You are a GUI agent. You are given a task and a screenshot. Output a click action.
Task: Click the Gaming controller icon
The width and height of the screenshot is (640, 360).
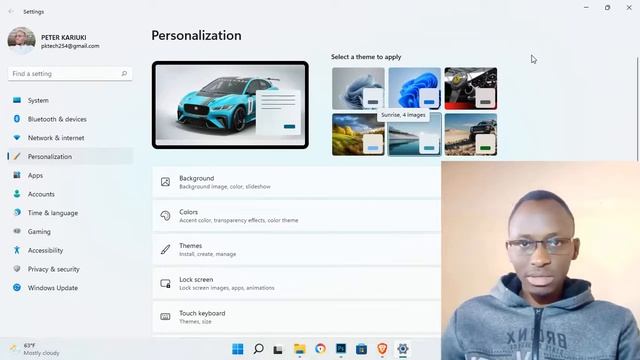[17, 231]
